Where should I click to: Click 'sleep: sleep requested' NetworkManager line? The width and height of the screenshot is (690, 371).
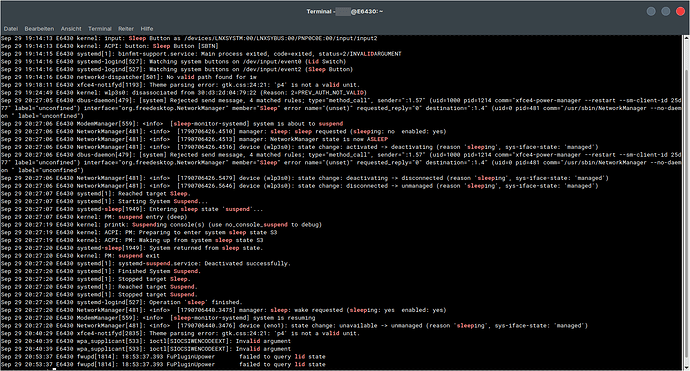coord(224,132)
